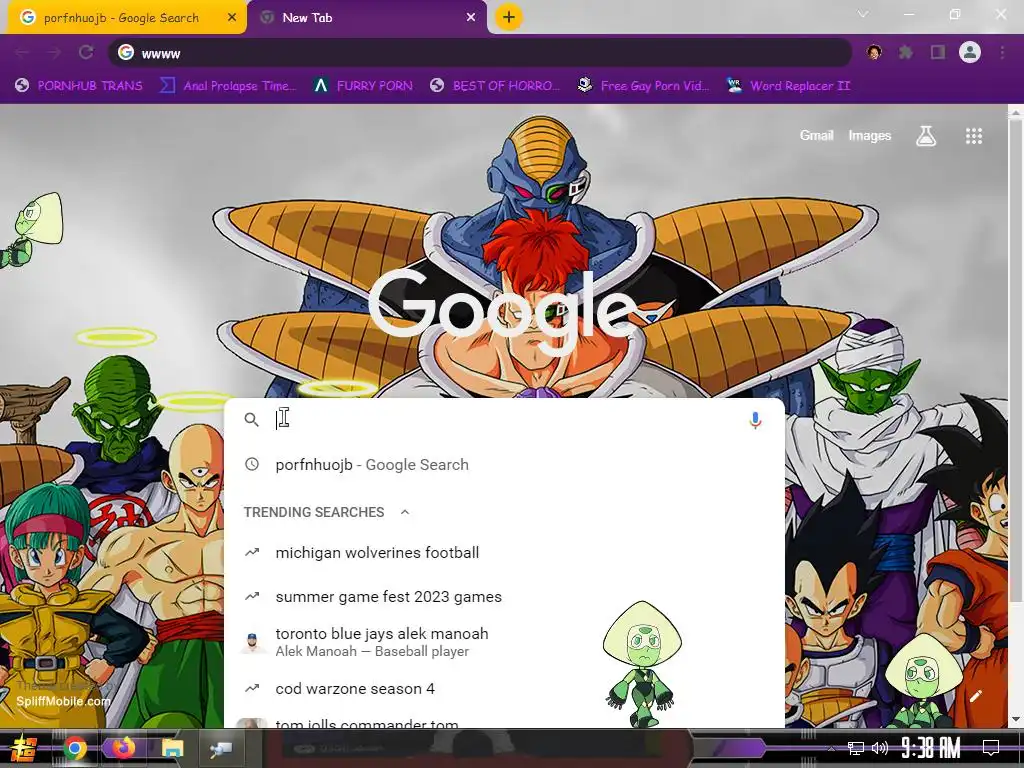This screenshot has height=768, width=1024.
Task: Open the Gmail link
Action: pos(816,135)
